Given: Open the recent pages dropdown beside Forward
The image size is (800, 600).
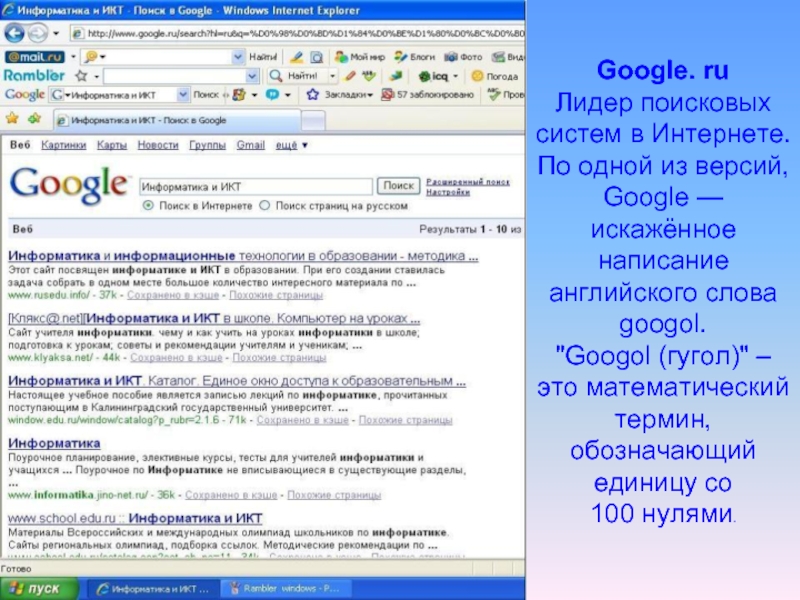Looking at the screenshot, I should click(x=56, y=34).
